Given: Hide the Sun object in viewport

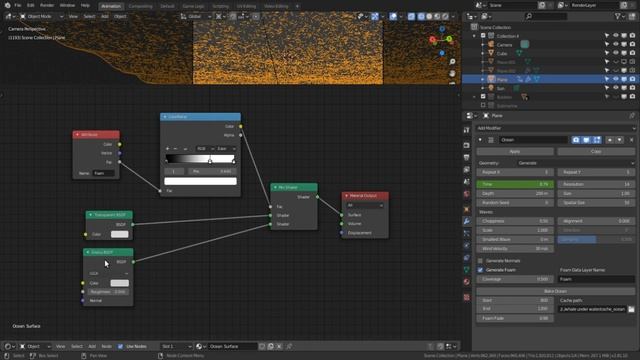Looking at the screenshot, I should point(616,88).
